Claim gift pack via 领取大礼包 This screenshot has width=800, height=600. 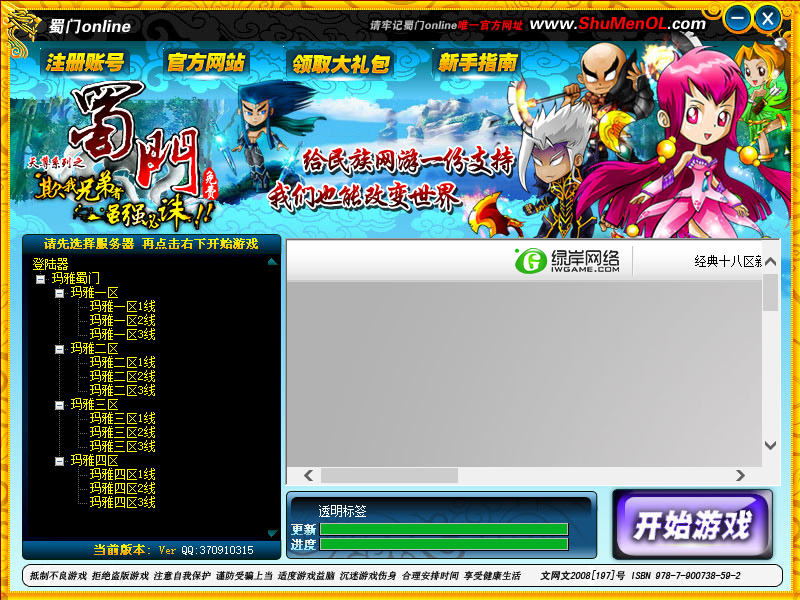point(341,64)
